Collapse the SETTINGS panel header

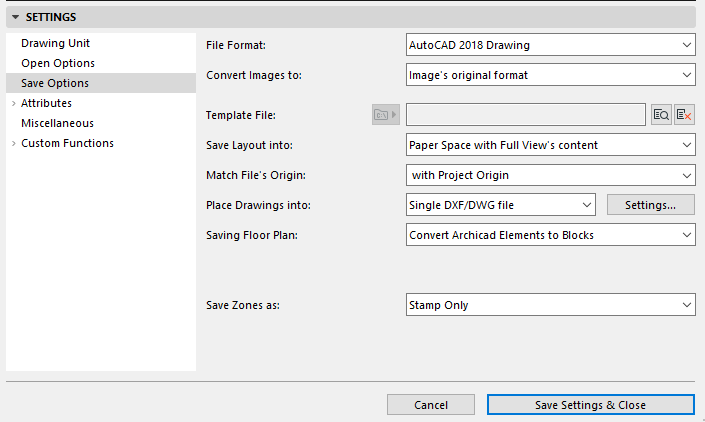16,17
